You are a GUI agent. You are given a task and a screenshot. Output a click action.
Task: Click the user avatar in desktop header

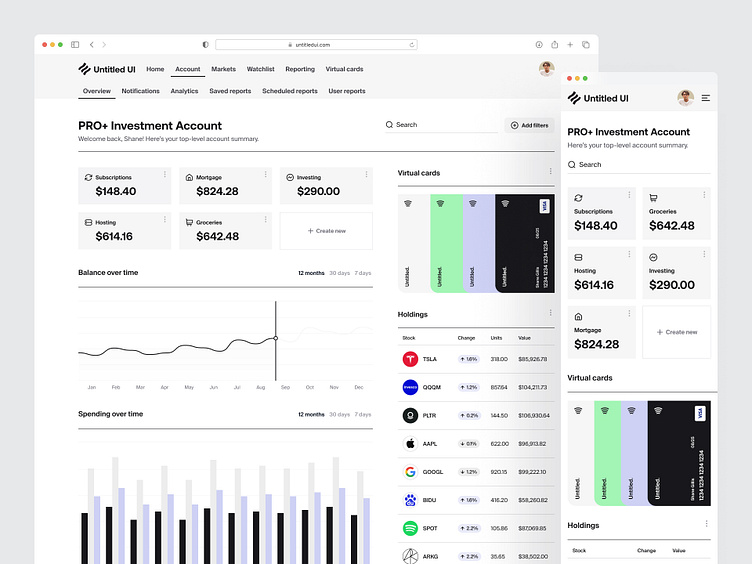point(546,69)
